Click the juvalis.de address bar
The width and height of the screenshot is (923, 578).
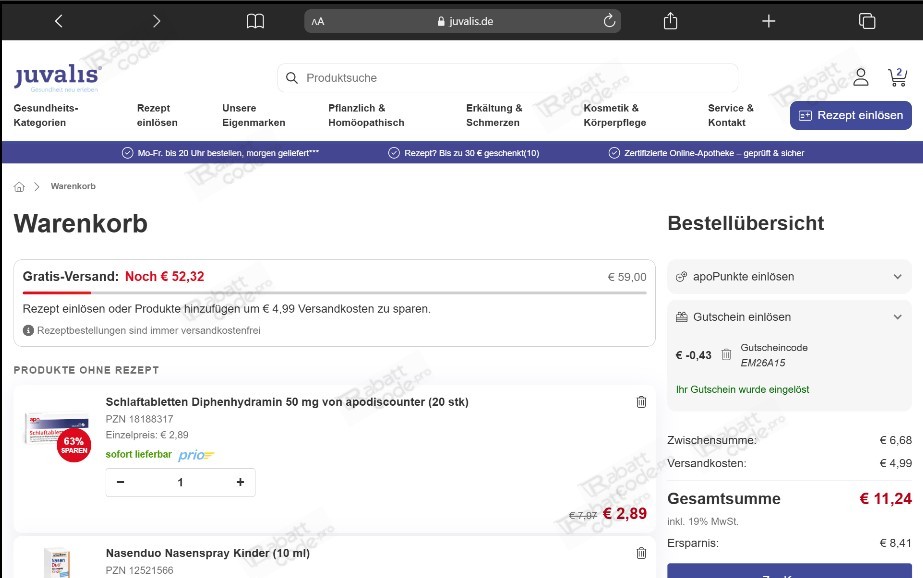(462, 21)
